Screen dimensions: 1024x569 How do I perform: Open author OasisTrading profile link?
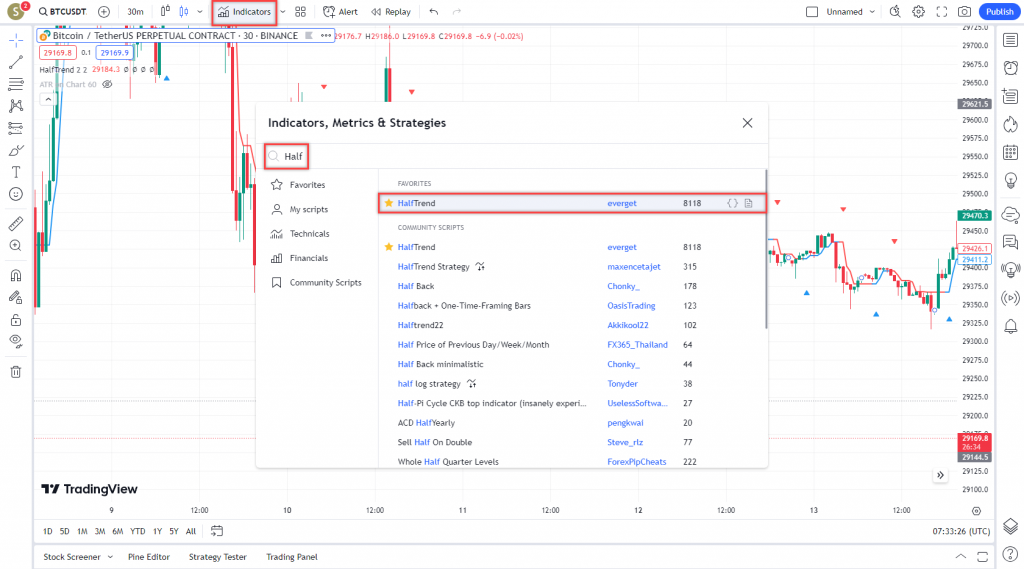tap(631, 306)
